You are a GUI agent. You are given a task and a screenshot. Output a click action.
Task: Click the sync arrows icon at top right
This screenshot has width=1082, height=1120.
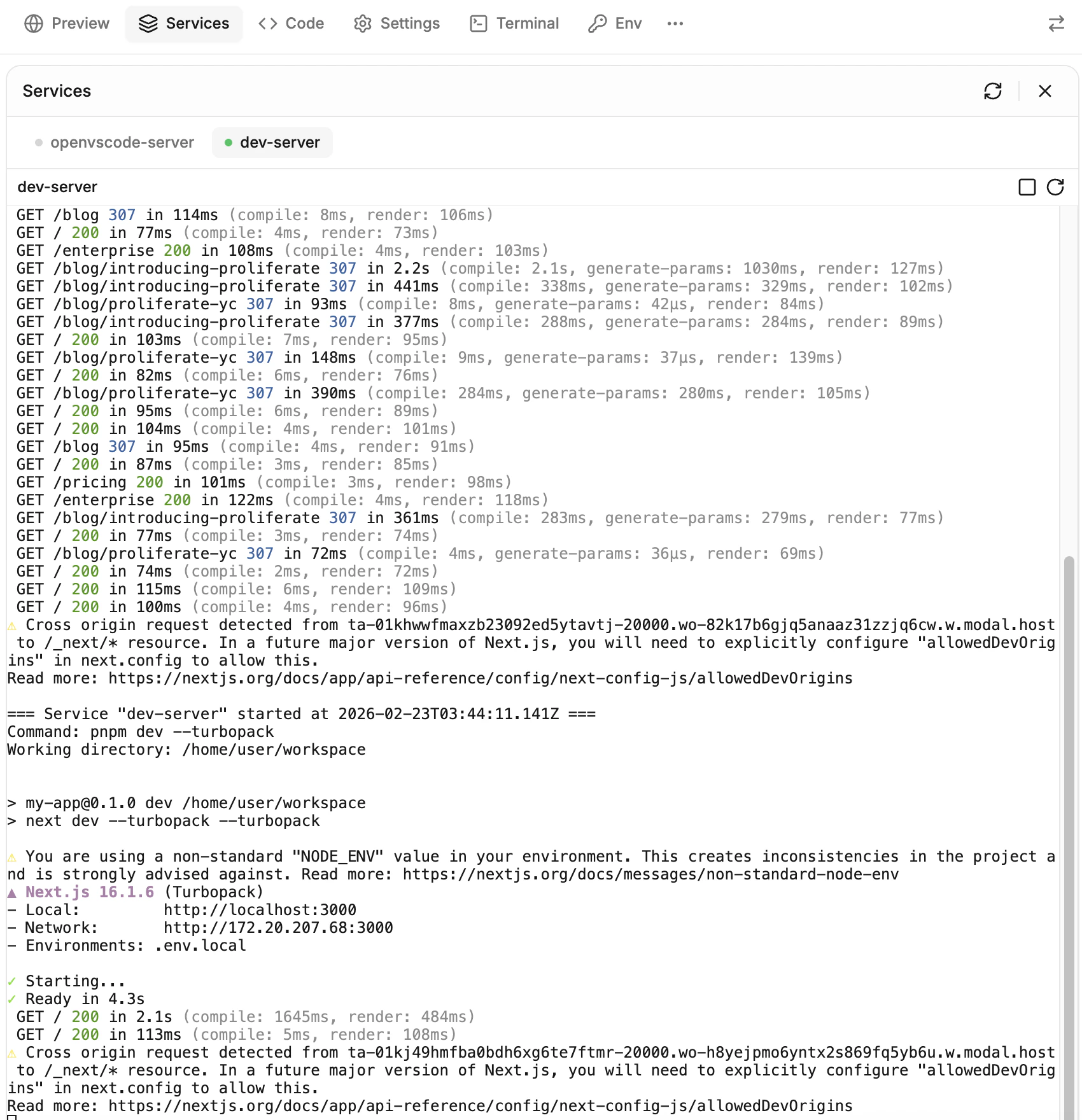click(1055, 24)
